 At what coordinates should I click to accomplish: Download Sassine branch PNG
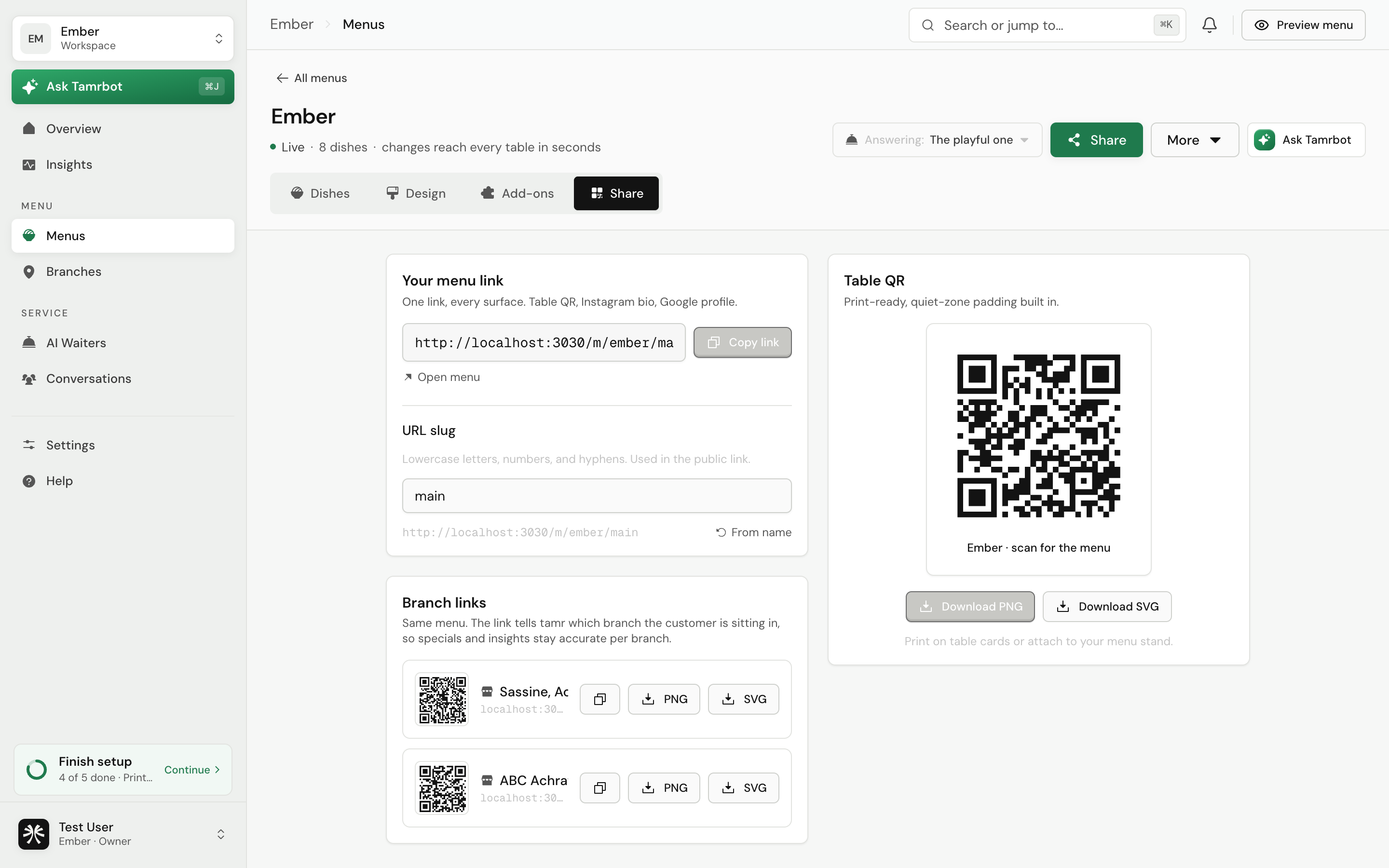[x=664, y=699]
